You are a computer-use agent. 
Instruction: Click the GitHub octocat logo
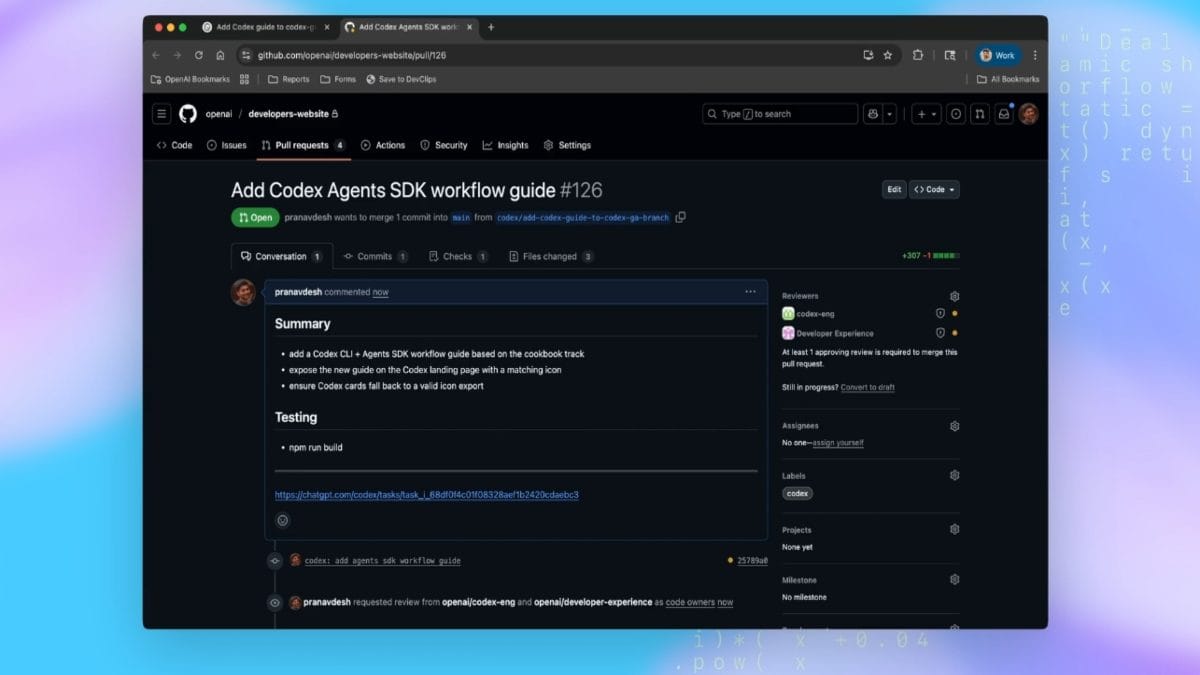pyautogui.click(x=188, y=114)
